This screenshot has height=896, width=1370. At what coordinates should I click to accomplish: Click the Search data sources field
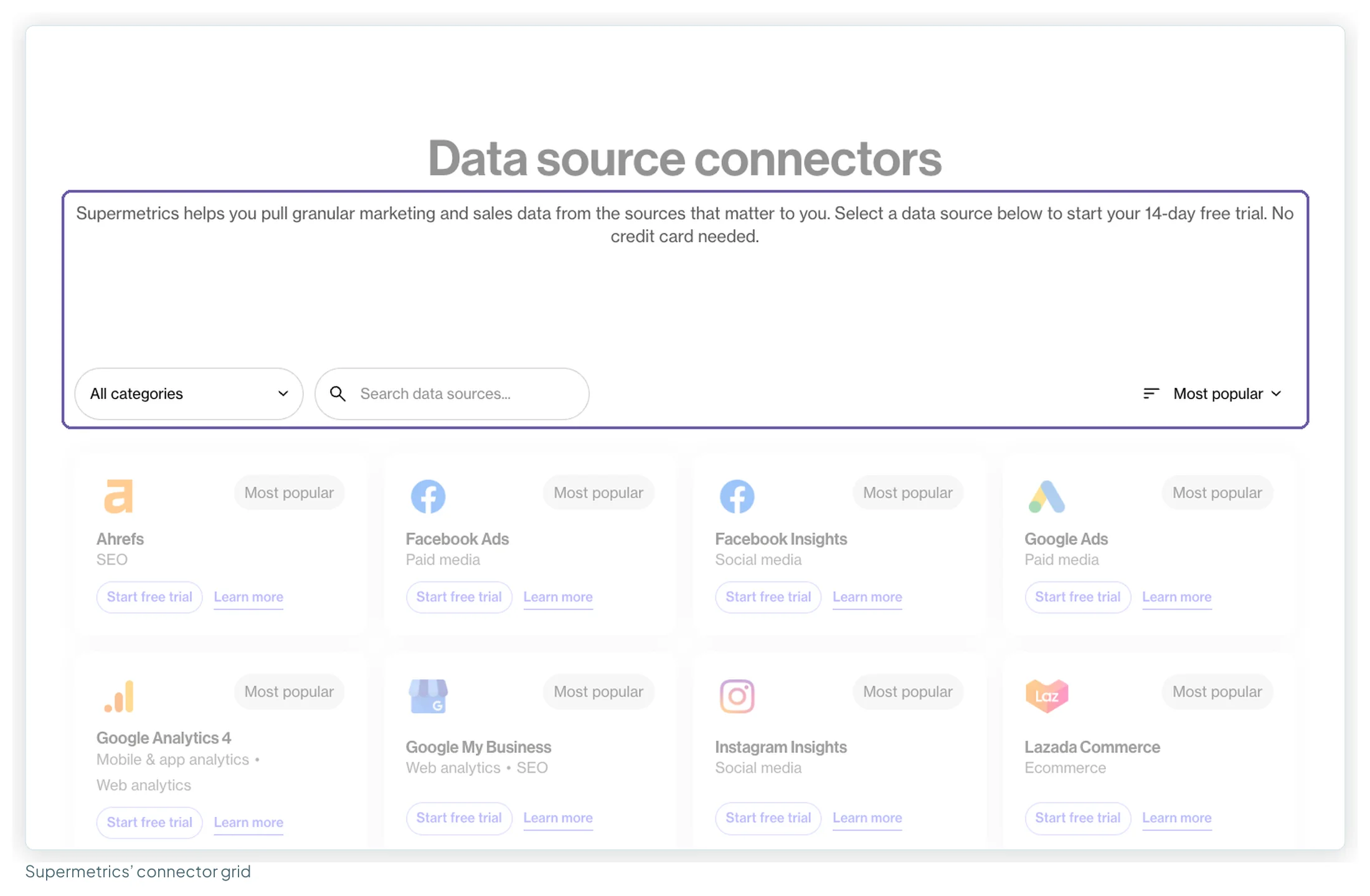coord(452,394)
